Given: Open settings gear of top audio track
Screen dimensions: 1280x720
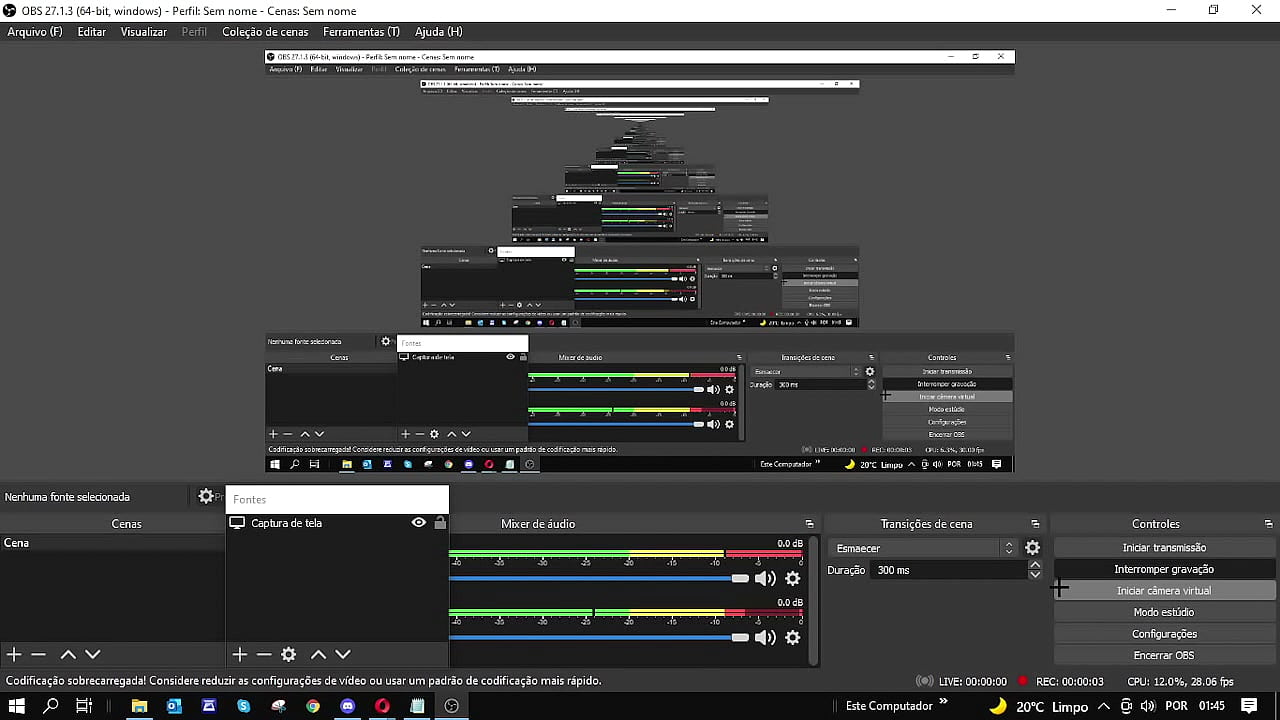Looking at the screenshot, I should pos(793,578).
